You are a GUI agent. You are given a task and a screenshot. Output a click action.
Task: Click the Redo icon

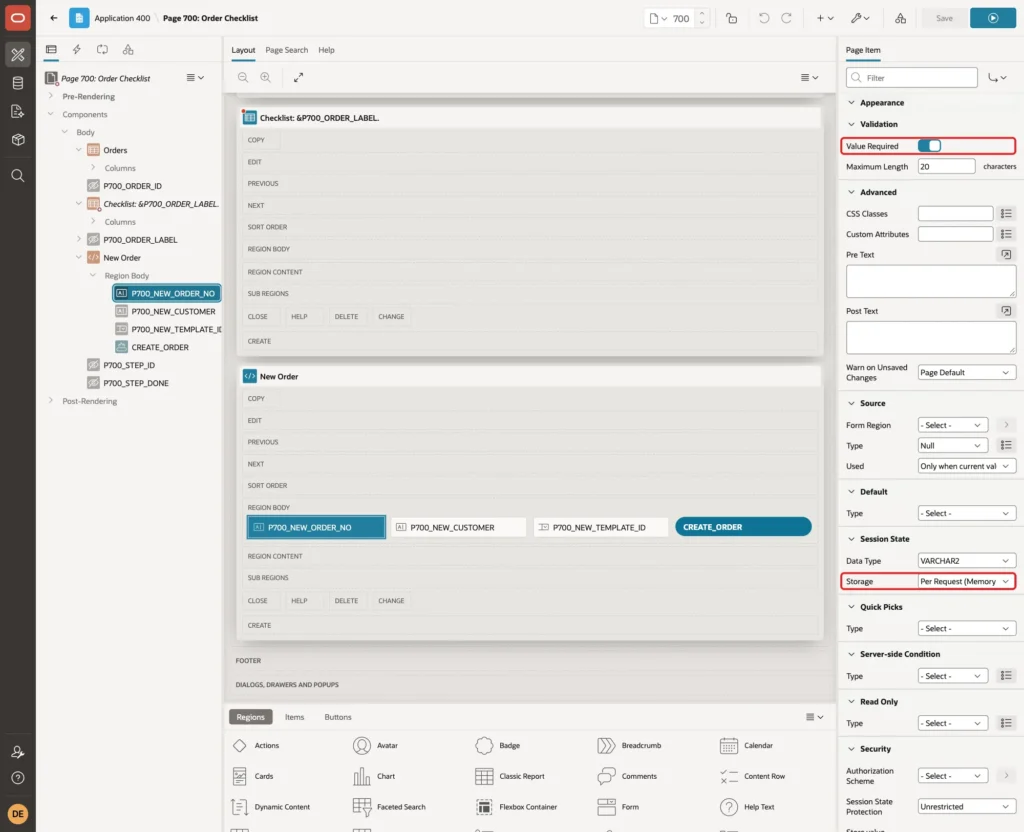(x=786, y=18)
